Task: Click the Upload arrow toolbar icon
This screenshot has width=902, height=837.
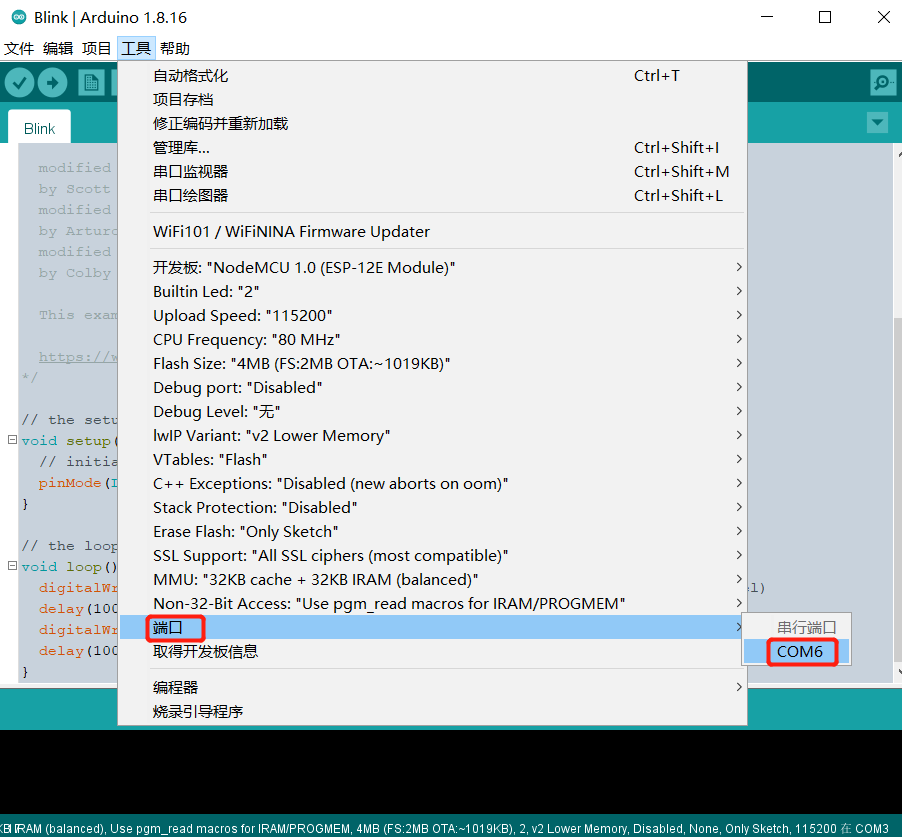Action: (52, 83)
